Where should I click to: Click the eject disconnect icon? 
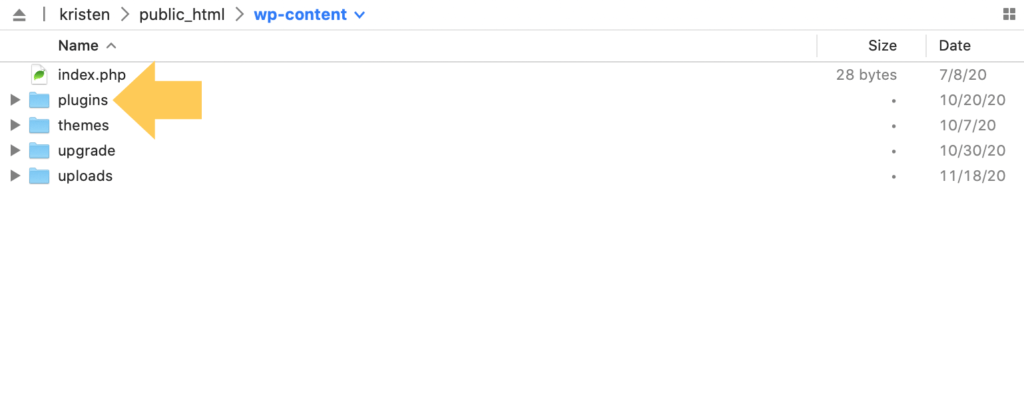pos(19,15)
